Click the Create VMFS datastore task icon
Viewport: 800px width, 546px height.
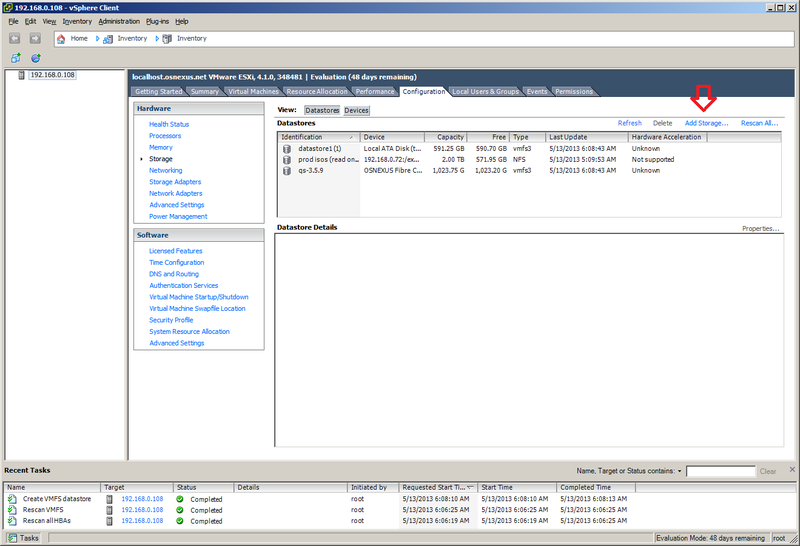click(x=12, y=499)
